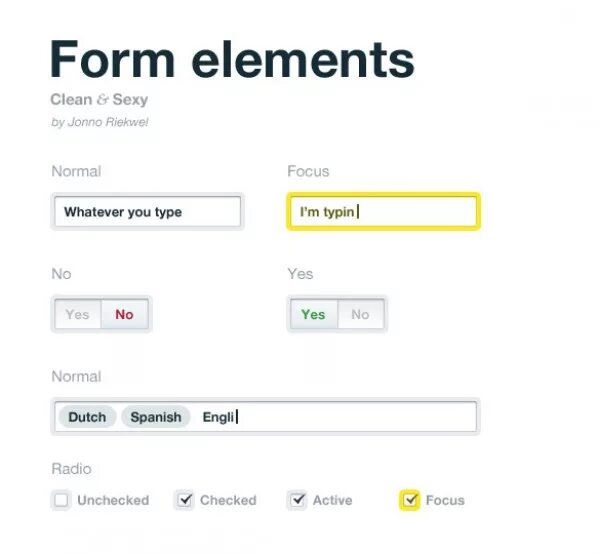Image resolution: width=600 pixels, height=554 pixels.
Task: Click the Focus checkbox label text
Action: click(445, 500)
